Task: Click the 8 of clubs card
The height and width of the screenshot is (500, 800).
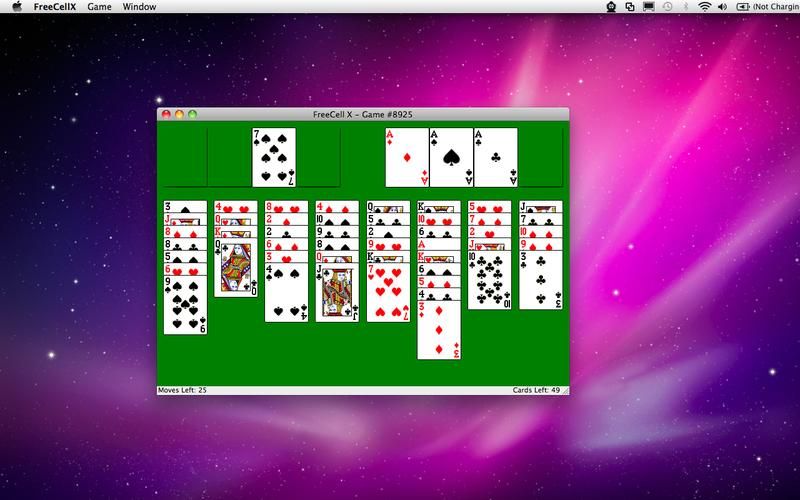Action: (185, 244)
